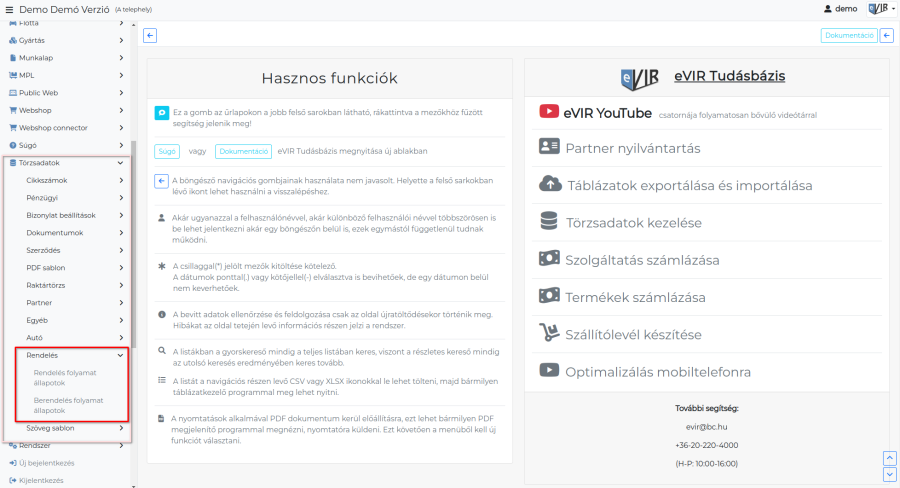Click the Dokumentáció button at top right
The image size is (900, 488).
[848, 36]
